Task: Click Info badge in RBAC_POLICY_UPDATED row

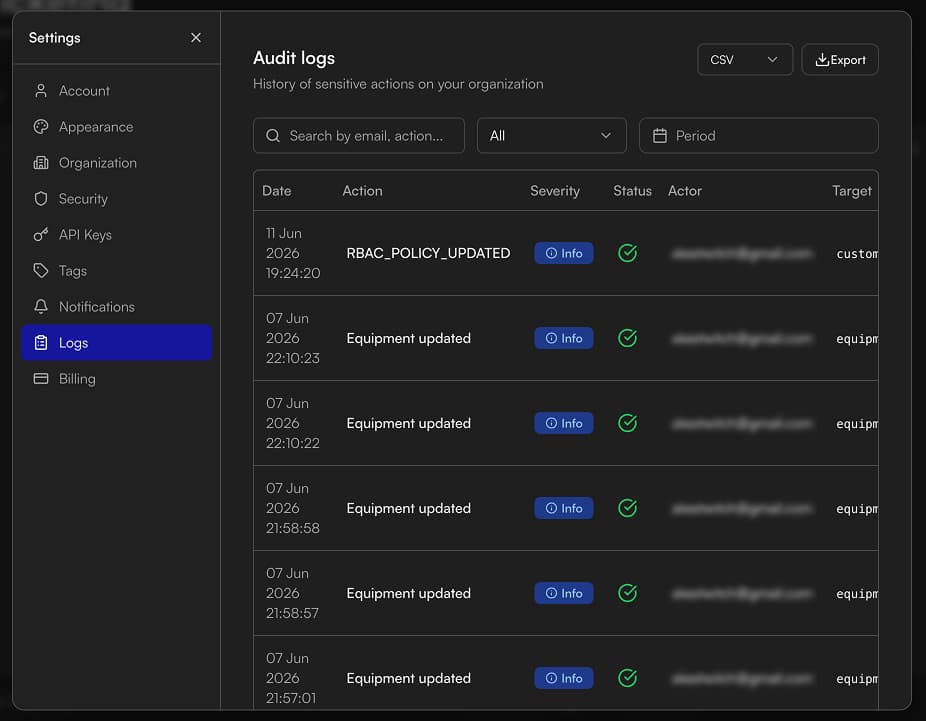Action: tap(563, 253)
